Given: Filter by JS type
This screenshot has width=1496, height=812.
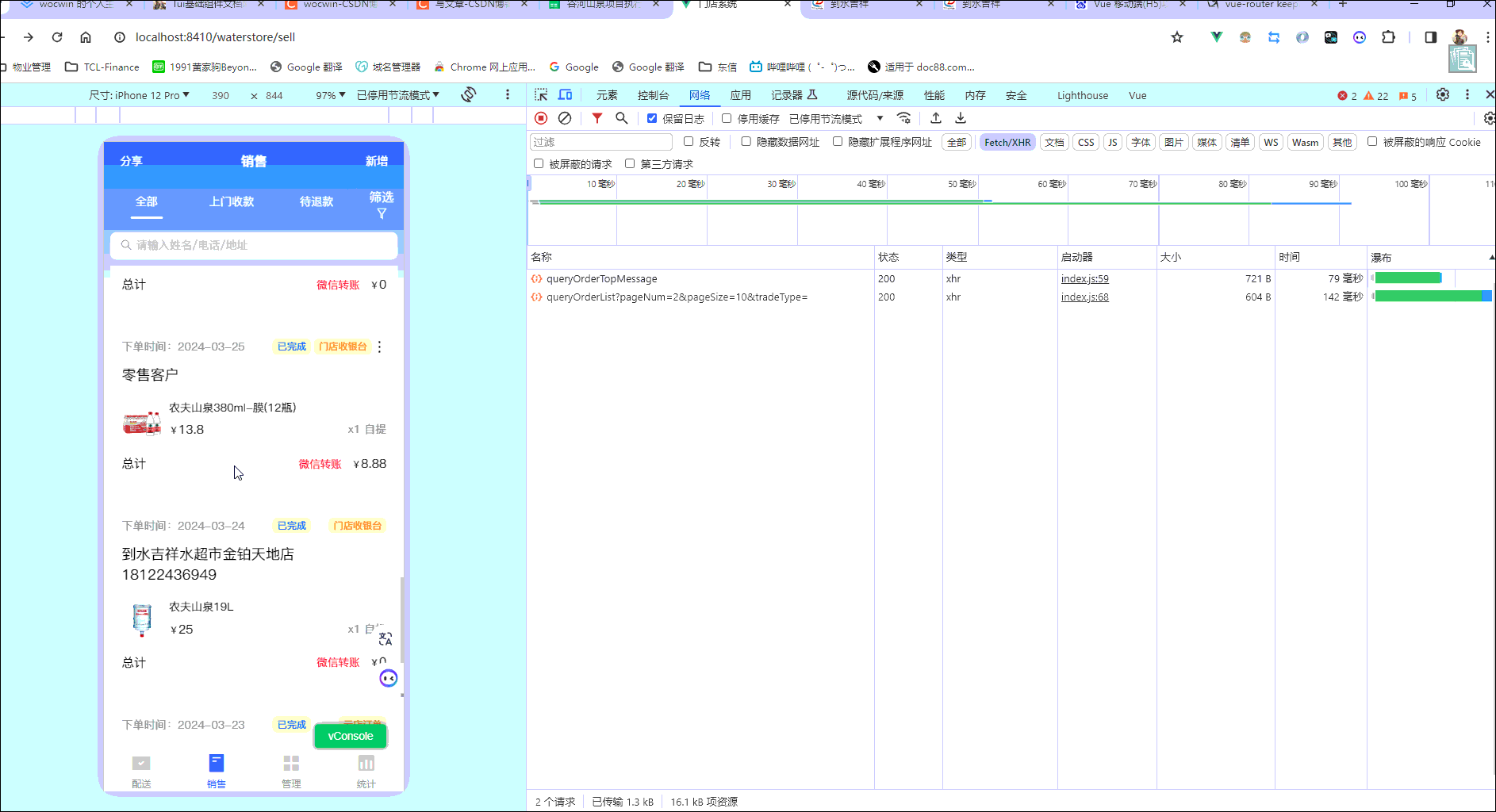Looking at the screenshot, I should click(x=1112, y=142).
